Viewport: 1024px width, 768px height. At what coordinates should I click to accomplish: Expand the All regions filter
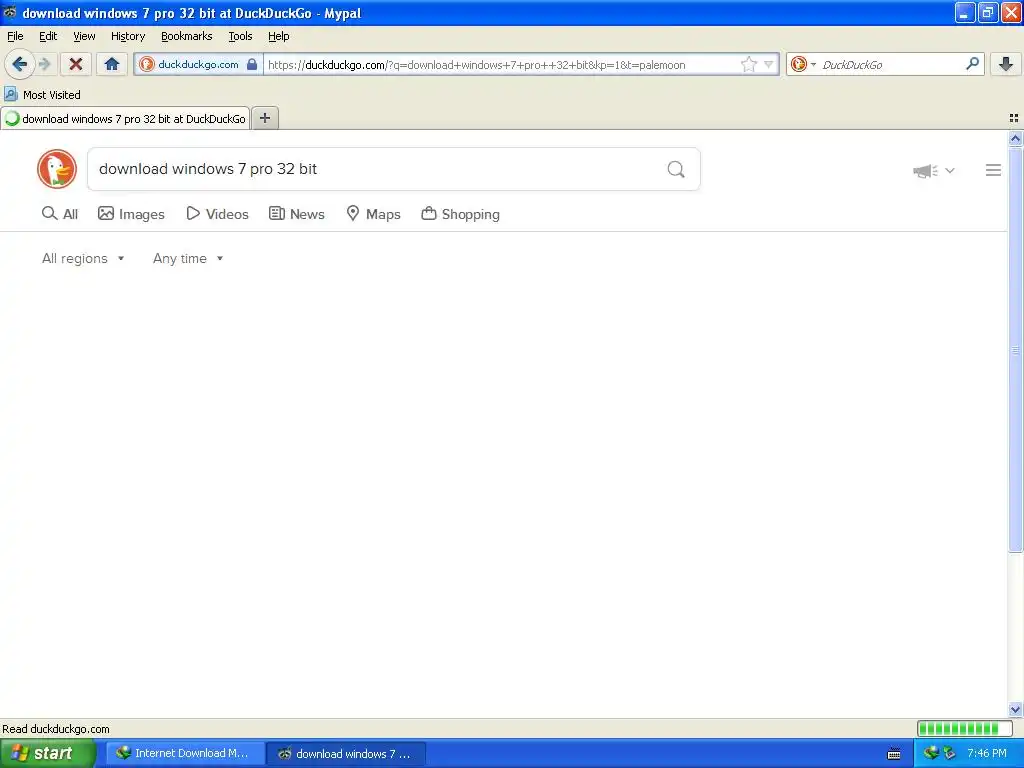(83, 259)
